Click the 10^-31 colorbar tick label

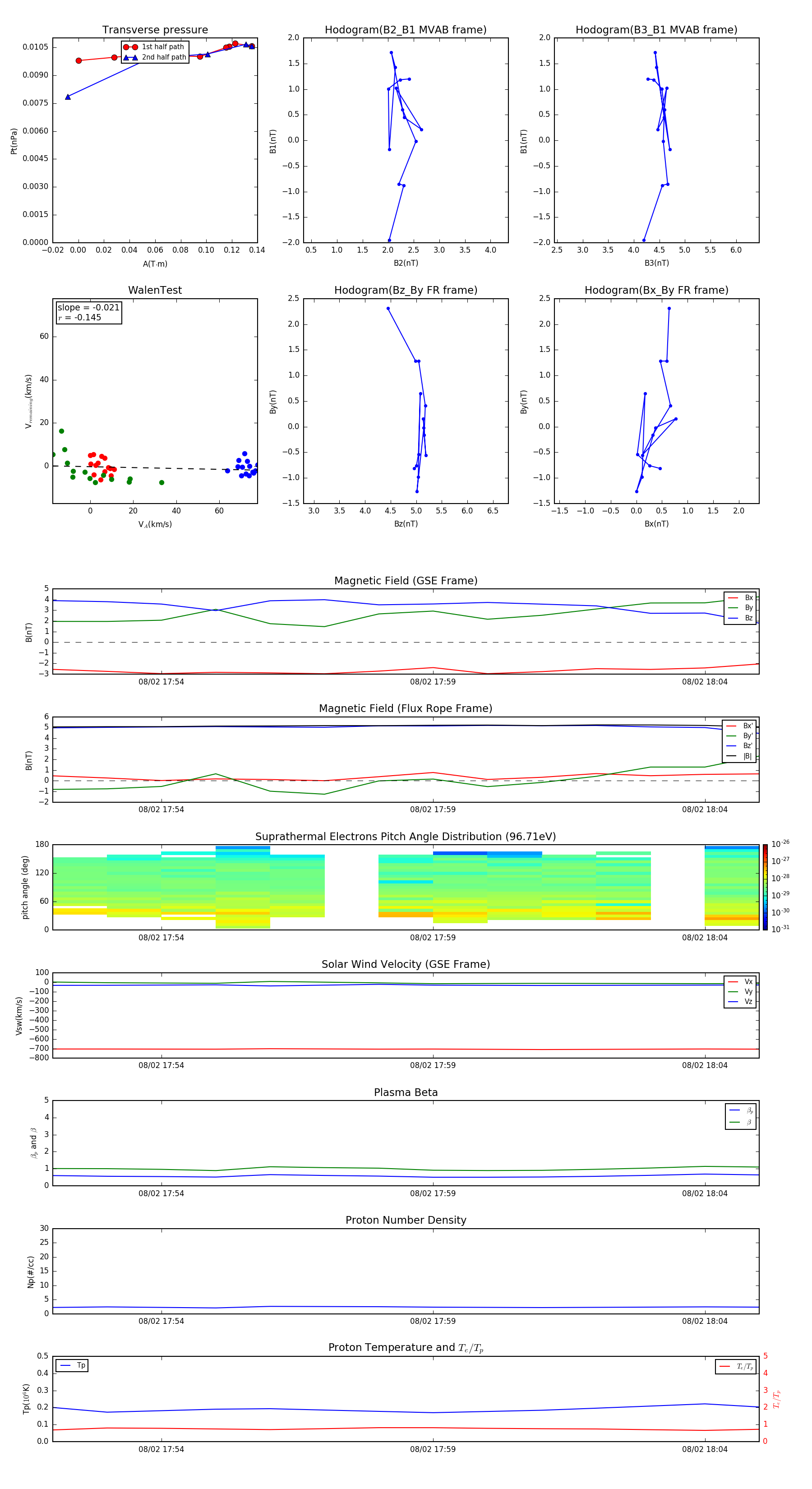[x=780, y=929]
